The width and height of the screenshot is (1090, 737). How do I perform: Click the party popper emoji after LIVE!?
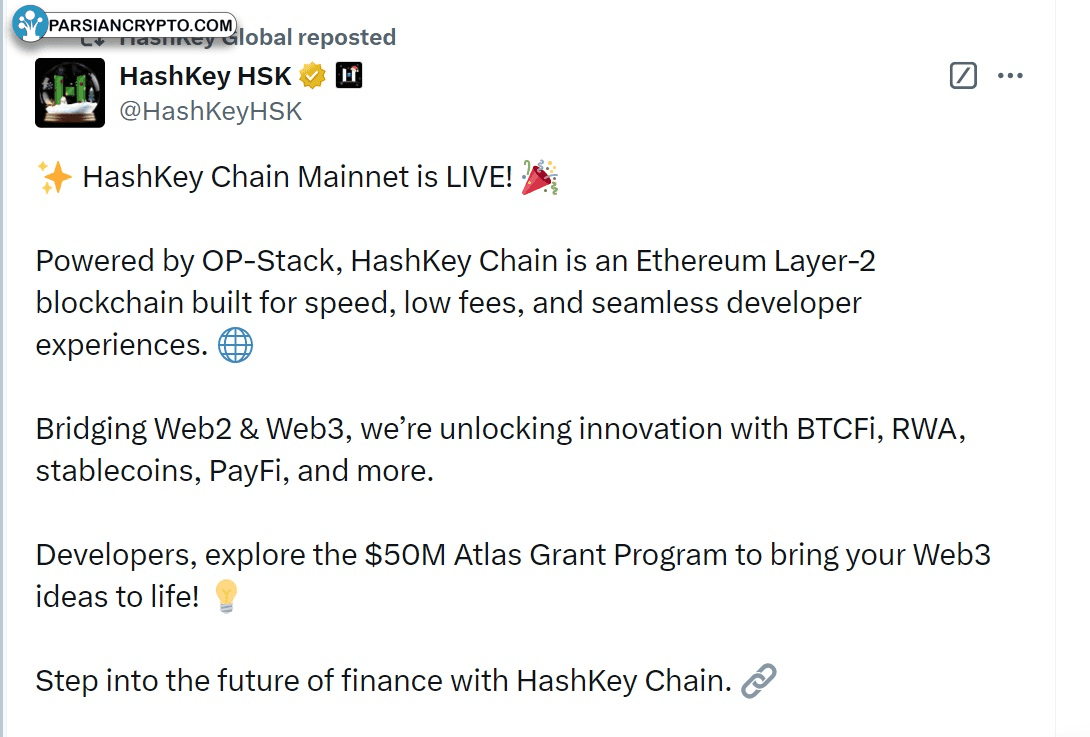tap(541, 178)
